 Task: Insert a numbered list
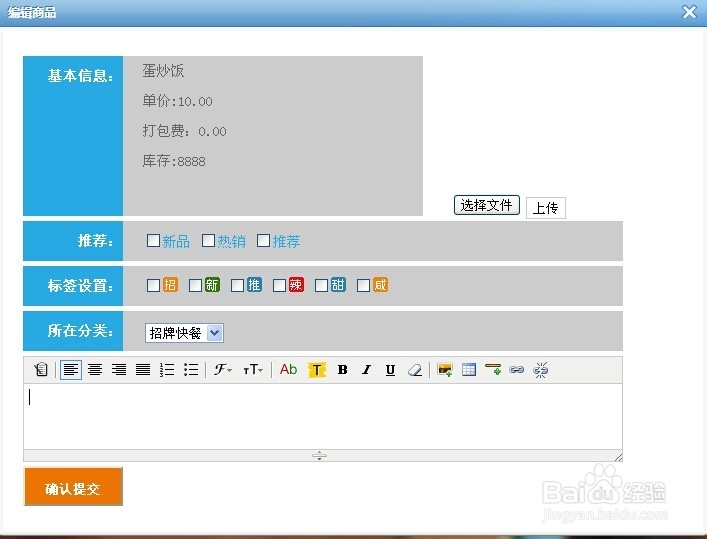167,369
